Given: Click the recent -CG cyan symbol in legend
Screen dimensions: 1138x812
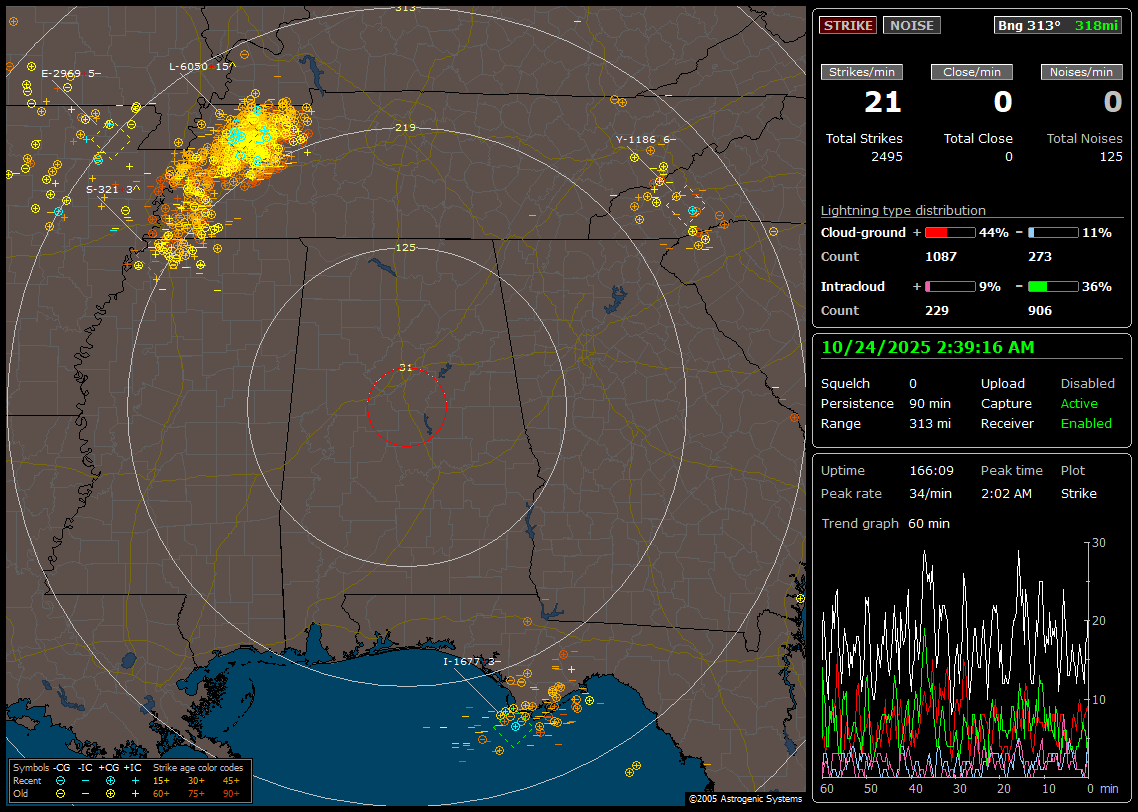Looking at the screenshot, I should [60, 780].
